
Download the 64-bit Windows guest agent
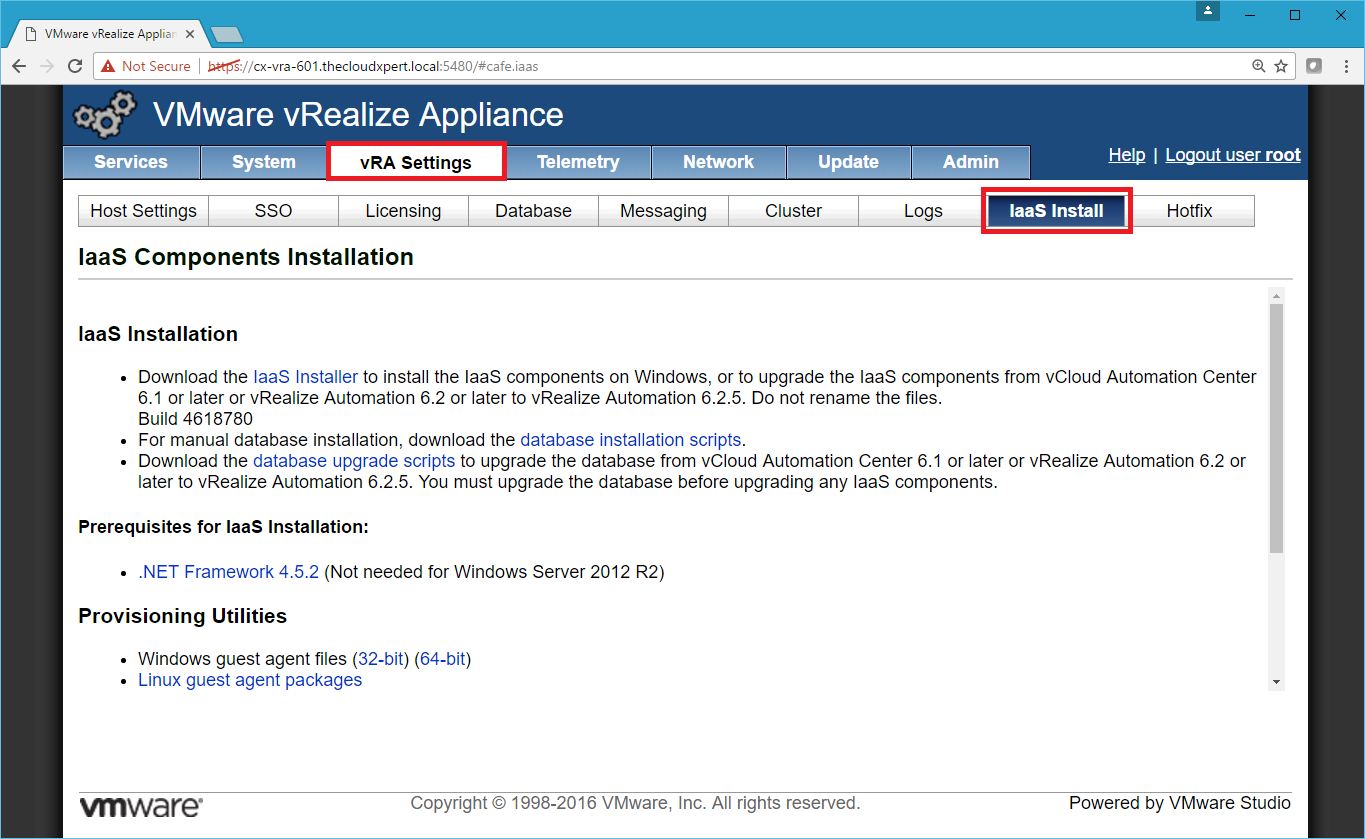[442, 659]
